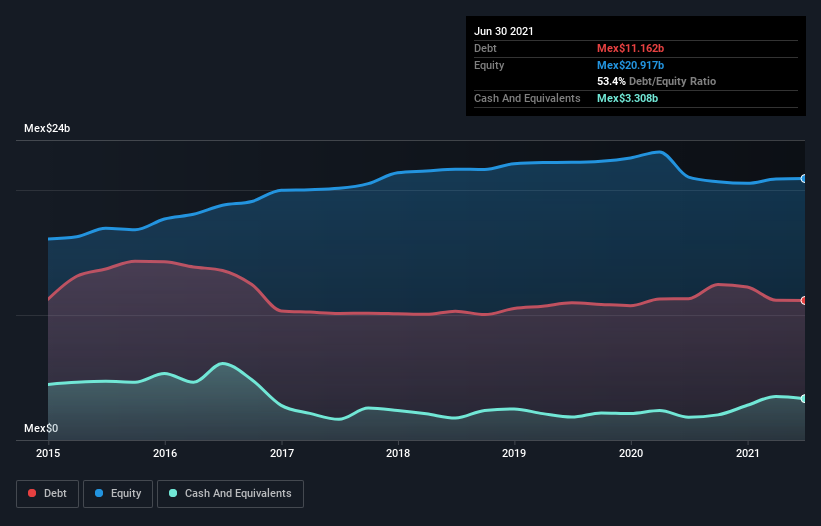Select the Cash endpoint marker on chart
The image size is (821, 526).
pos(804,399)
